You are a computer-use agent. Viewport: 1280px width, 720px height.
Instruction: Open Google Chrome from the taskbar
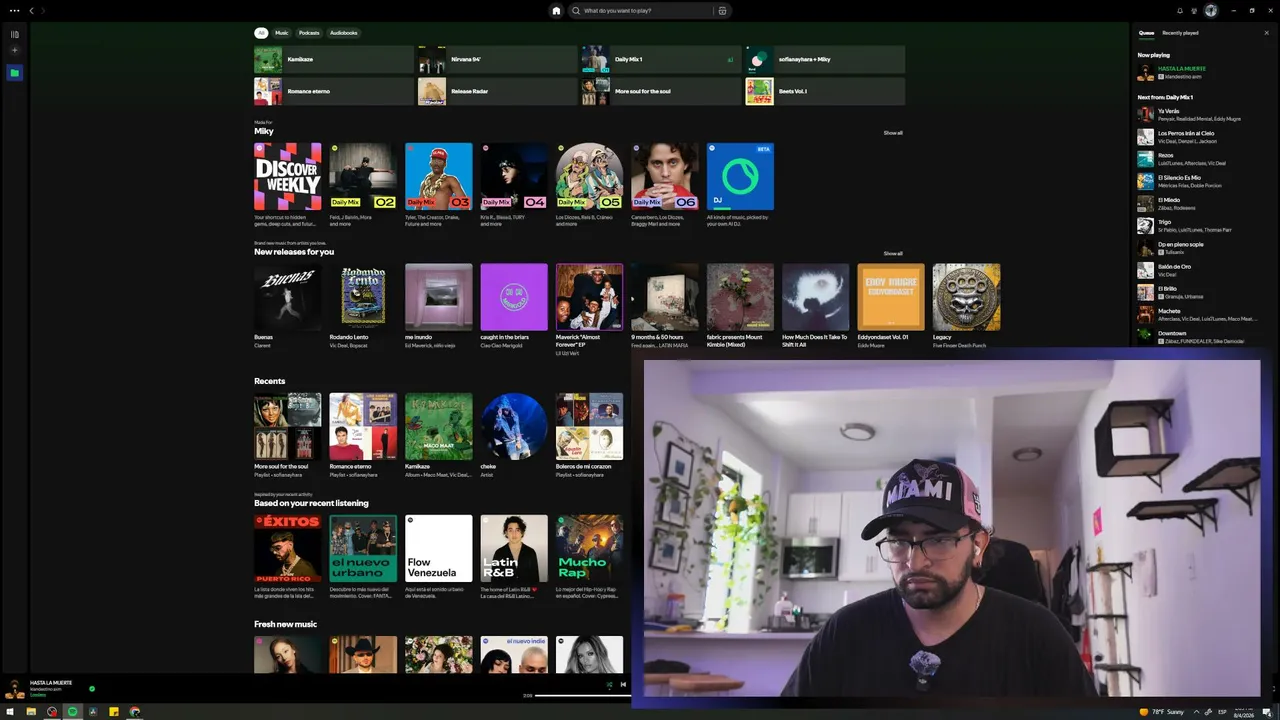(135, 712)
